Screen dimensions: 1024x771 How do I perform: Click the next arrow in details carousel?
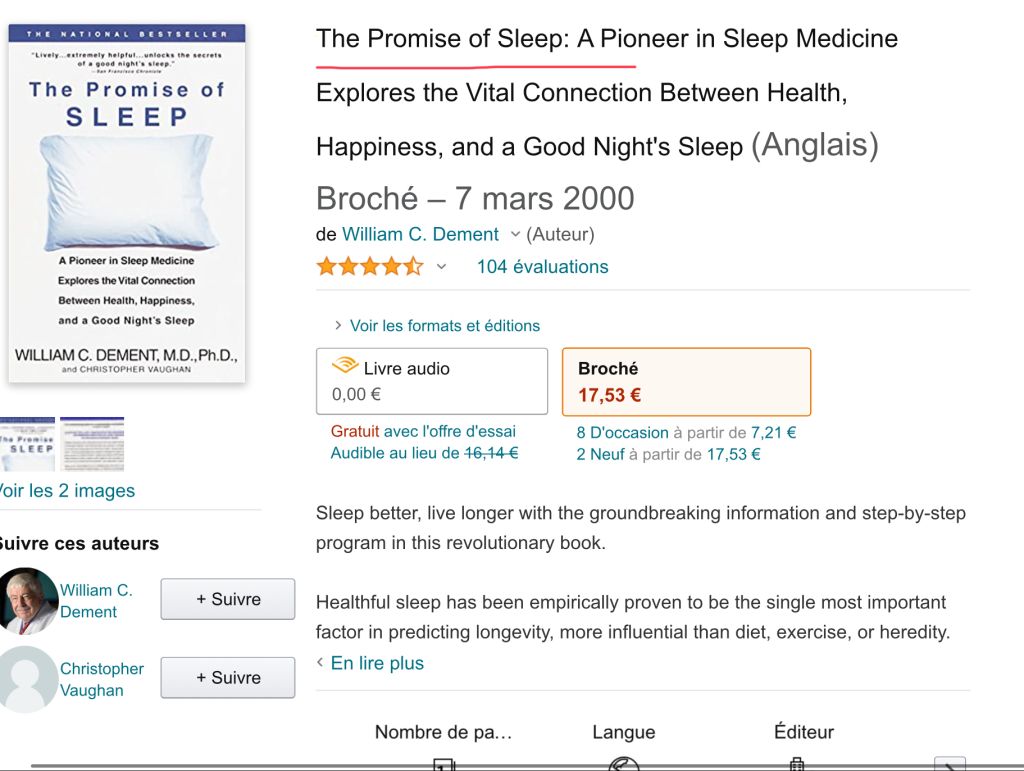pyautogui.click(x=949, y=765)
